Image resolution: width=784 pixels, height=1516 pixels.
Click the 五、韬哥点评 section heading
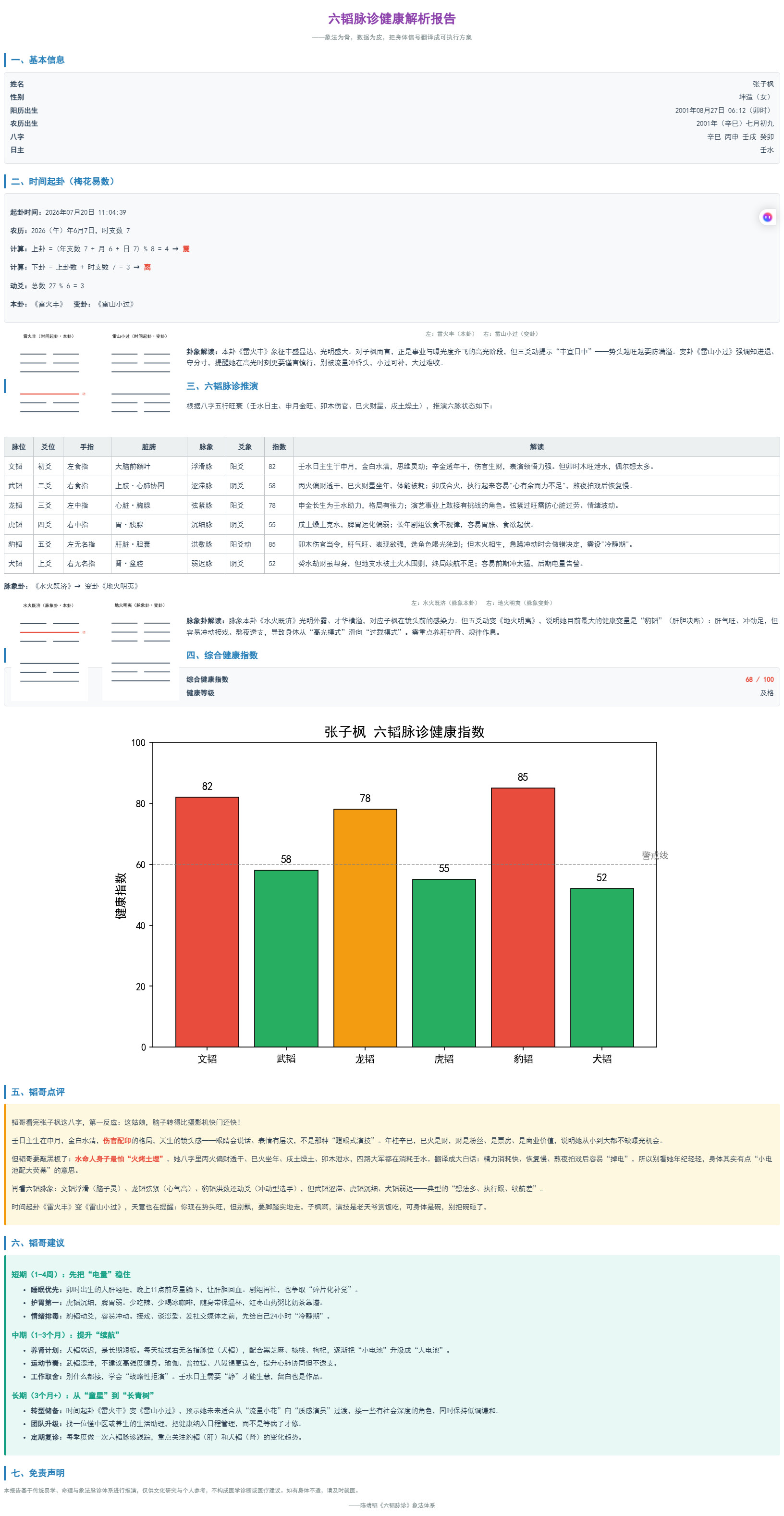37,1092
